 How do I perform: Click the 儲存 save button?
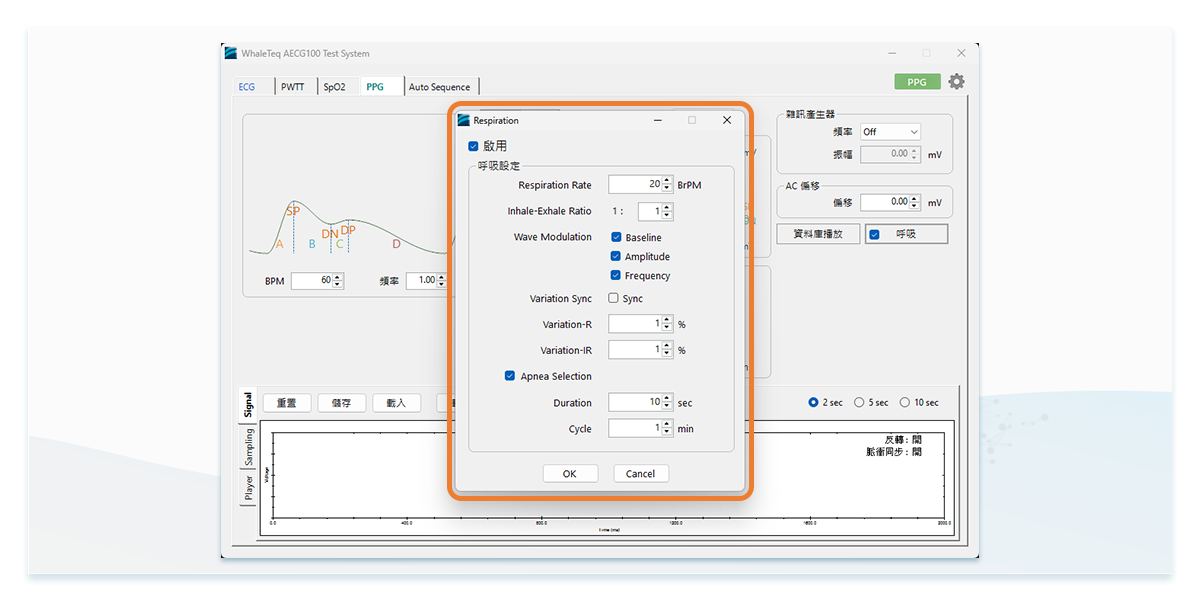(342, 403)
